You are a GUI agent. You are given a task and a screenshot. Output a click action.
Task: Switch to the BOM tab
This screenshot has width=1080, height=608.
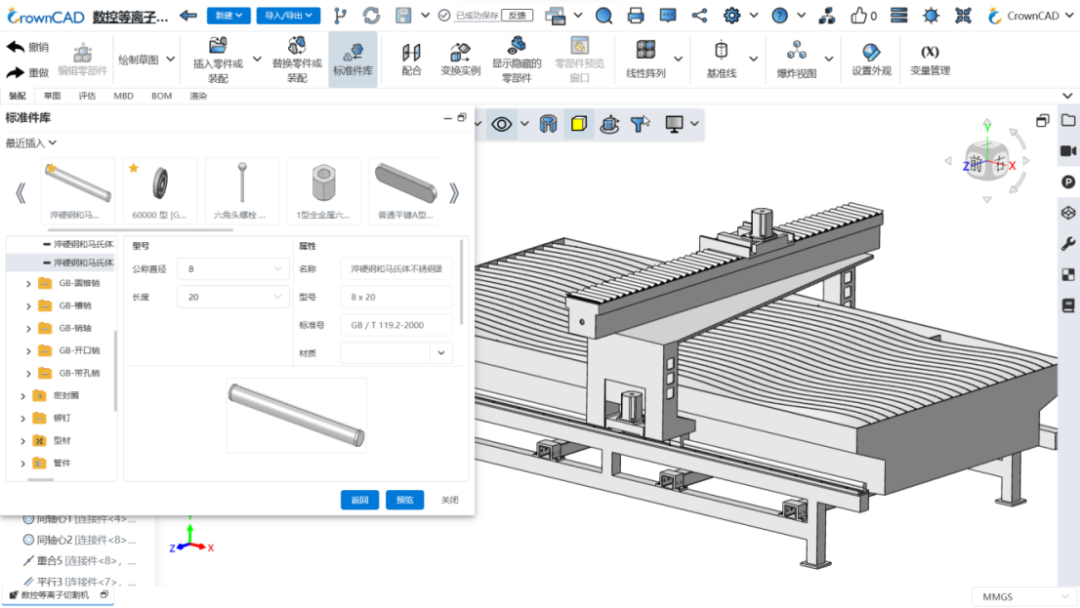[x=162, y=96]
